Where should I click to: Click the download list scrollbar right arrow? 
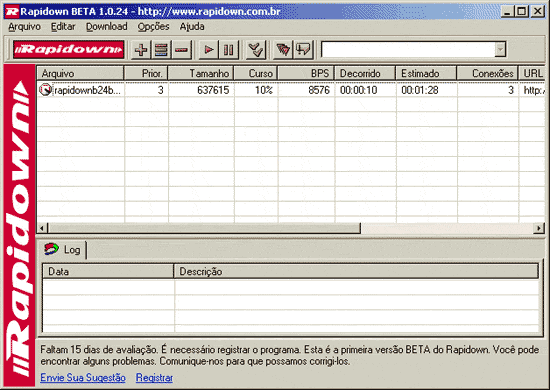539,228
